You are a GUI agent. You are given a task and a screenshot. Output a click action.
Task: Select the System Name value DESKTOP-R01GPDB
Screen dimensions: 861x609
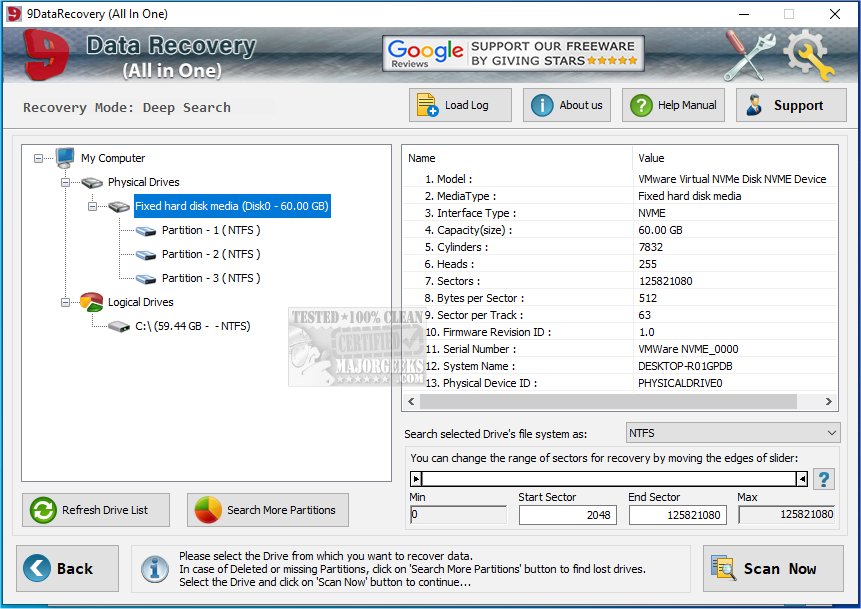point(685,366)
